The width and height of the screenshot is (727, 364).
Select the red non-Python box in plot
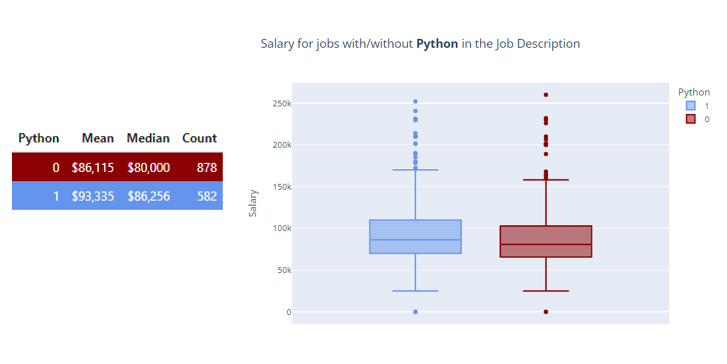(546, 241)
